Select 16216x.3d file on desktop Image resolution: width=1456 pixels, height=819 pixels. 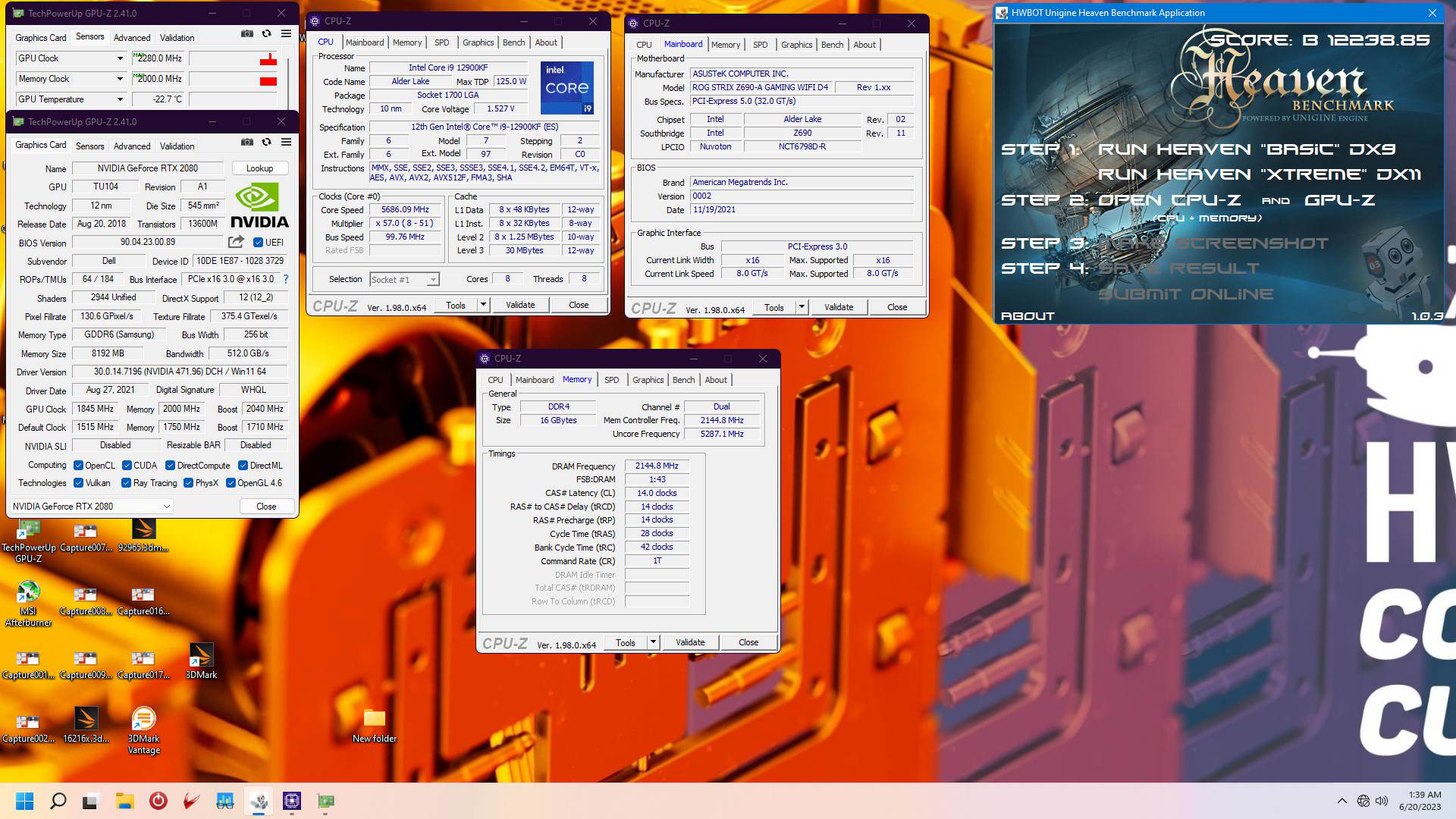(86, 725)
